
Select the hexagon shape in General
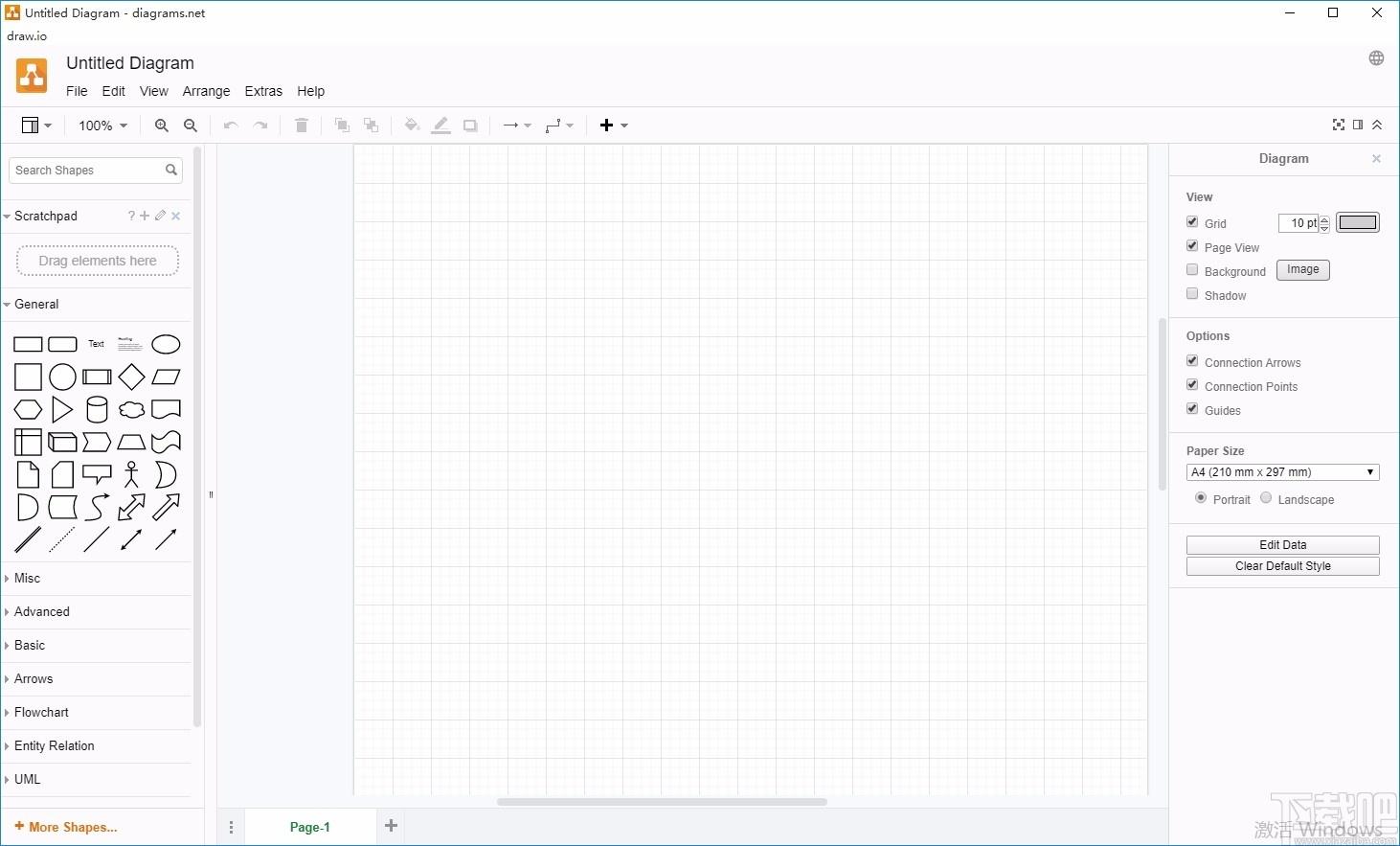pyautogui.click(x=28, y=409)
